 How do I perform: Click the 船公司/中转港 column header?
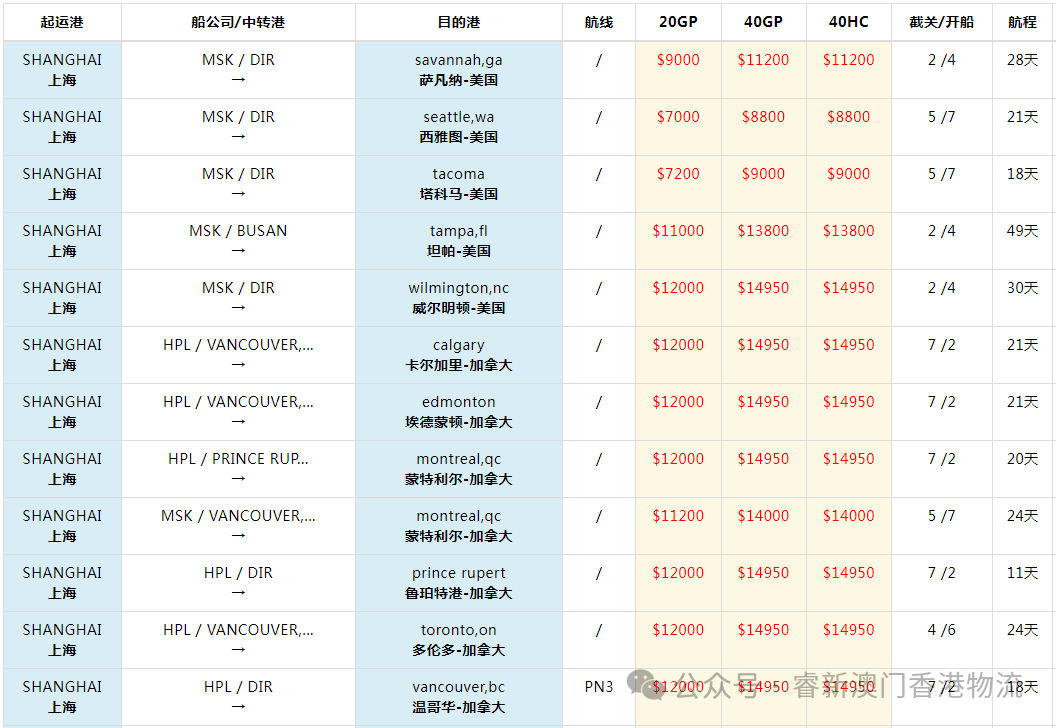238,22
